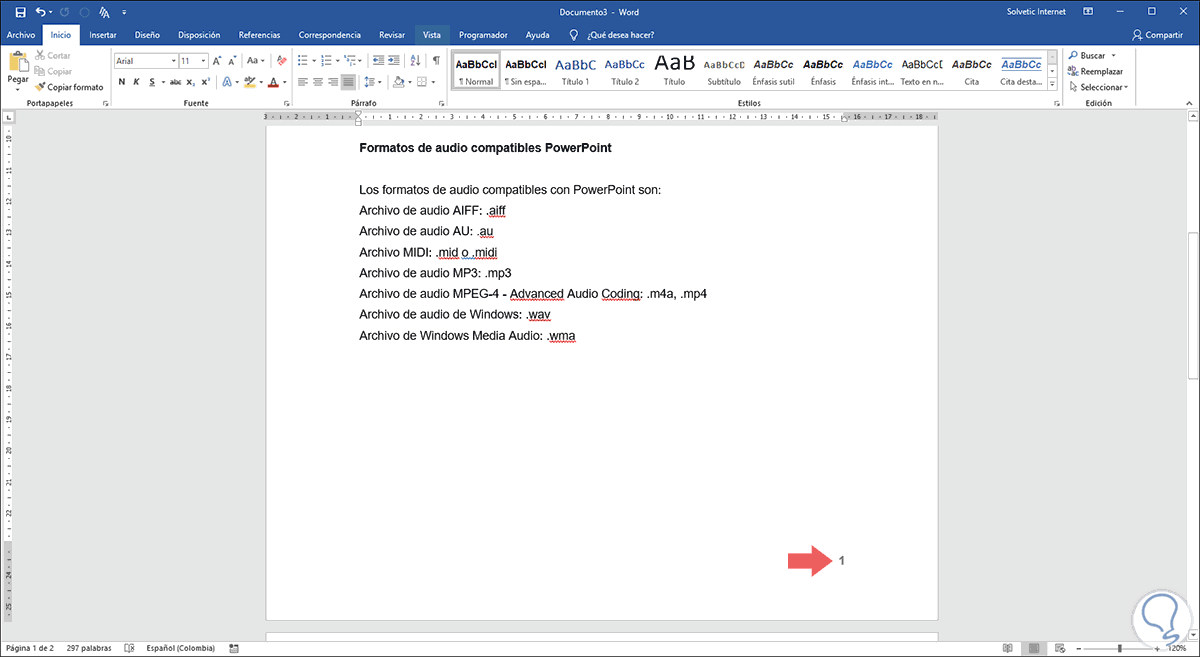Screen dimensions: 1200x657
Task: Open spelling check status bar icon
Action: (130, 648)
